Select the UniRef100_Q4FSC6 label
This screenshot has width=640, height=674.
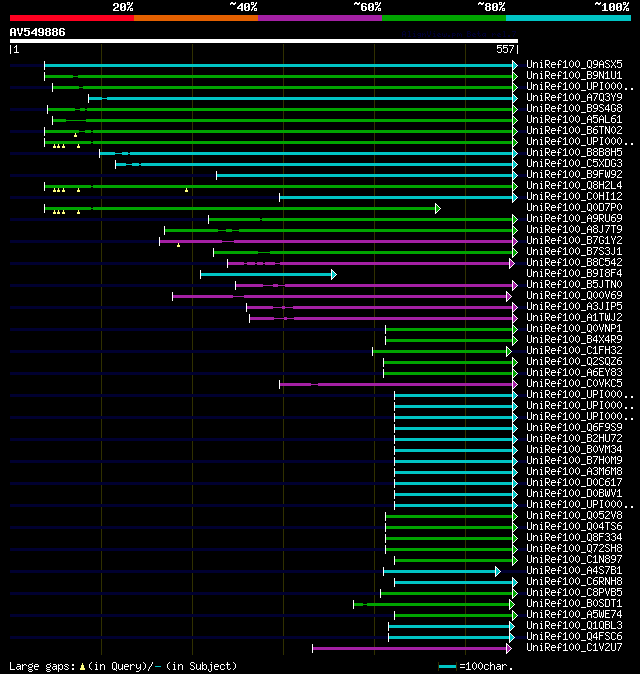pos(574,637)
